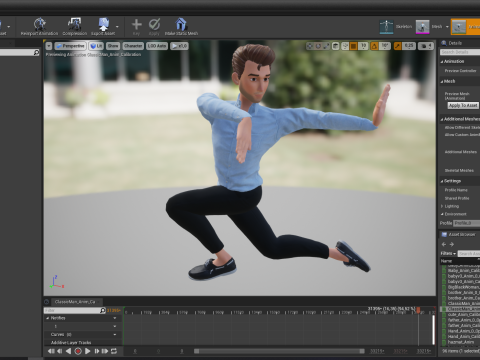This screenshot has width=480, height=360.
Task: Select the translate gizmo tool
Action: 310,46
